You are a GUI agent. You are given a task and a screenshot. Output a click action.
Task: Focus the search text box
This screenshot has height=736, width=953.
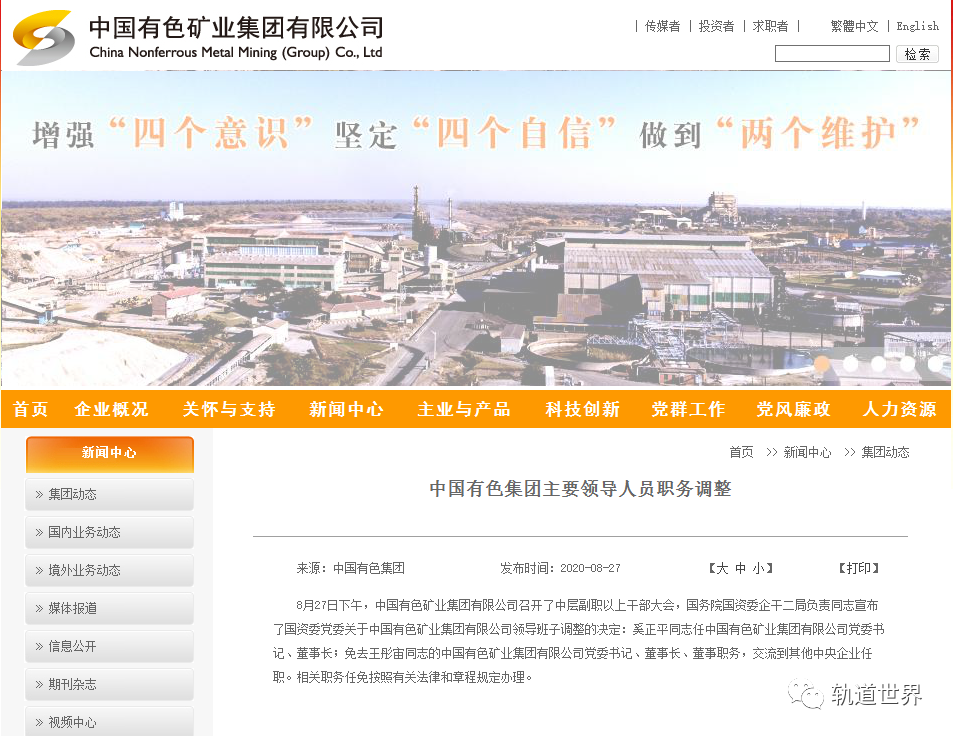click(832, 53)
